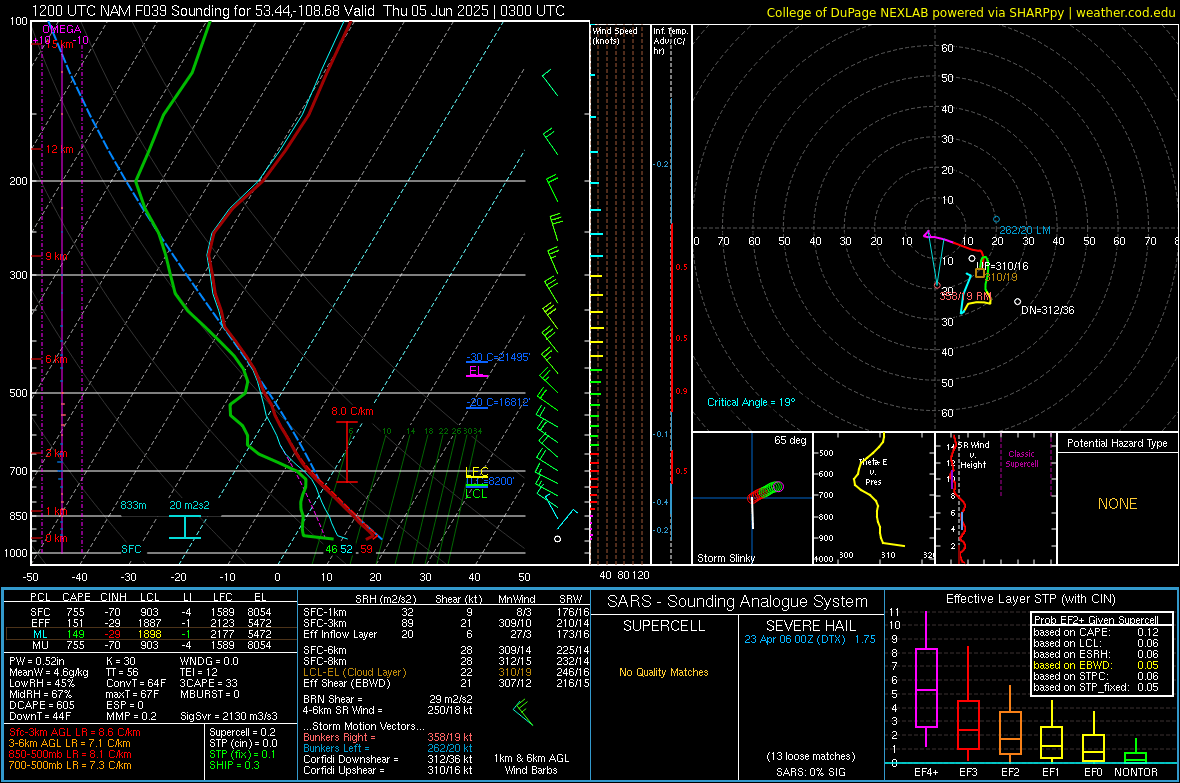The image size is (1180, 783).
Task: Click the 358/19 RM hodograph label
Action: pos(966,297)
